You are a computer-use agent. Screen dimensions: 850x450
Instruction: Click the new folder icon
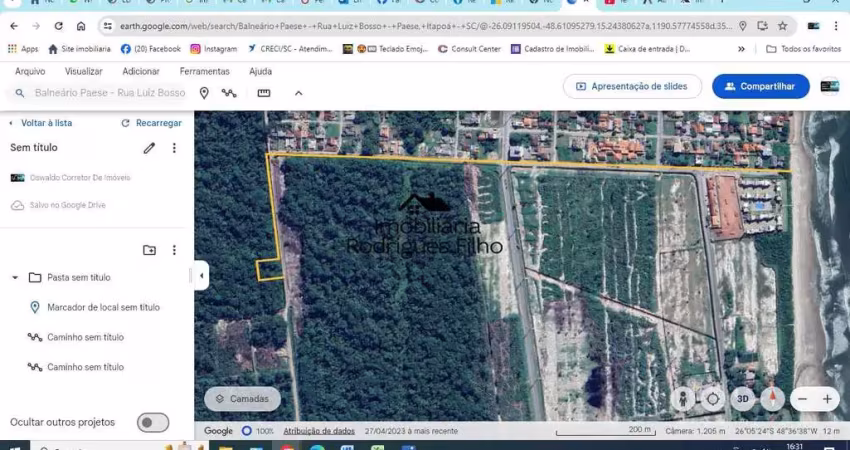tap(149, 250)
